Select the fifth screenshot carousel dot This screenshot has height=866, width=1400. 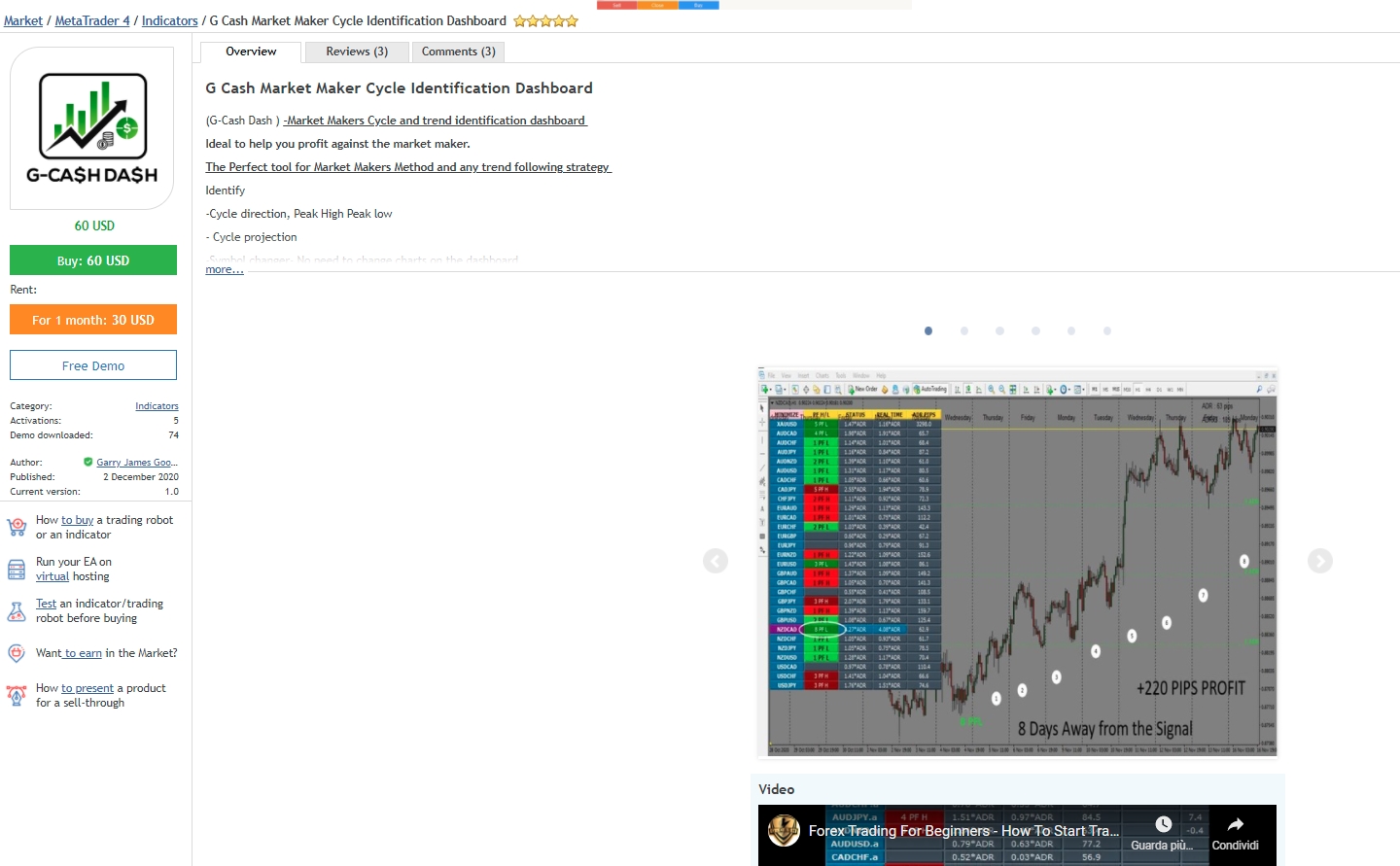click(x=1071, y=331)
